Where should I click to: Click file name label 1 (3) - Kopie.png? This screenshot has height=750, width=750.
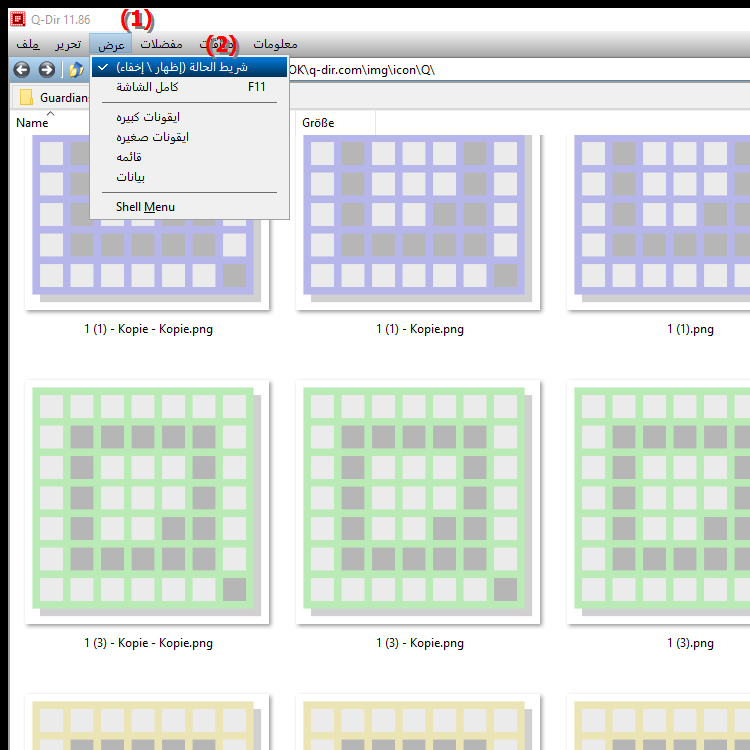(x=419, y=643)
